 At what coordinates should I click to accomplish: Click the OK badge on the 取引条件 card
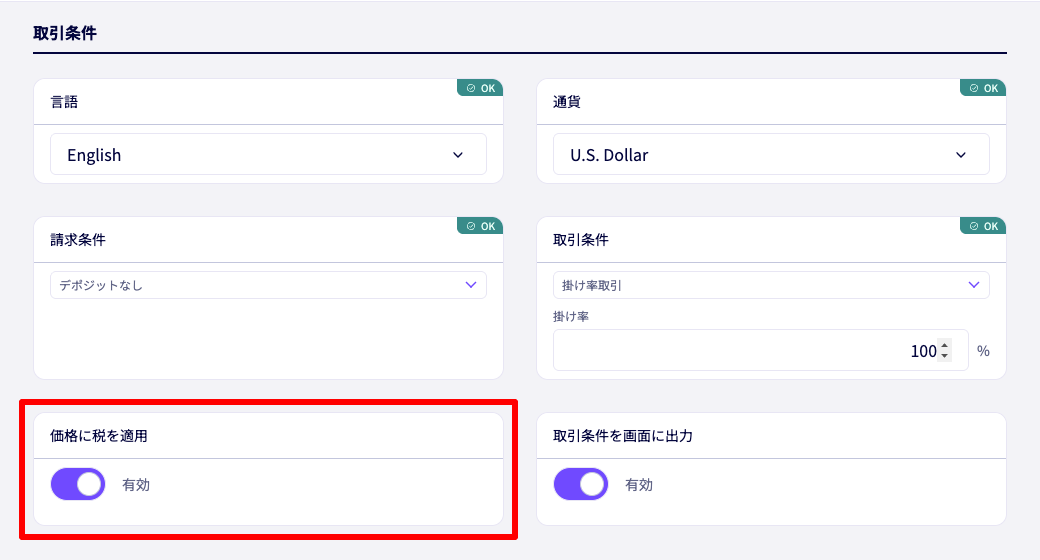click(983, 226)
